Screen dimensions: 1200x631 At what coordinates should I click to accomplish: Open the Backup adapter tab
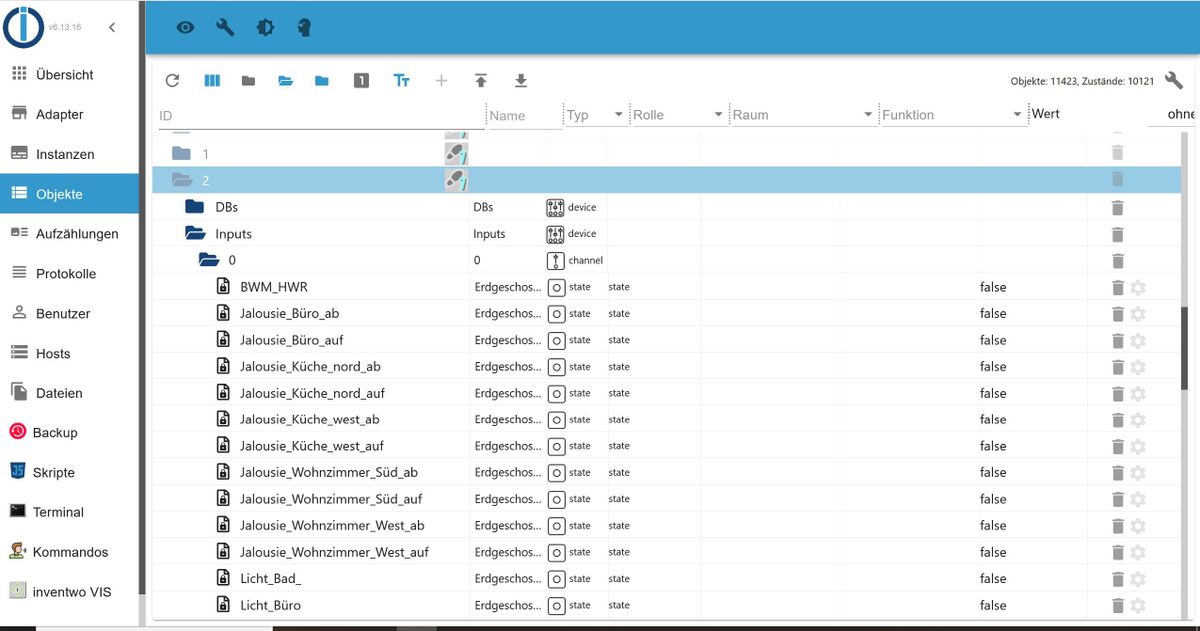(68, 432)
